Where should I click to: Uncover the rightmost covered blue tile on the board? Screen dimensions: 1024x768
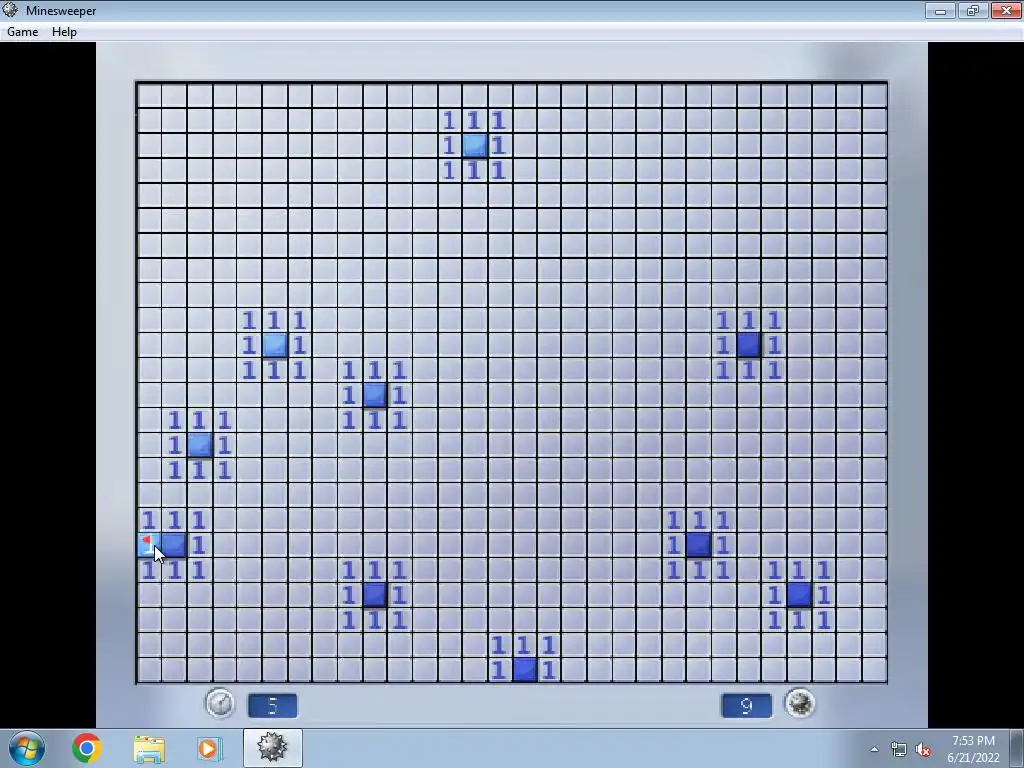coord(799,595)
